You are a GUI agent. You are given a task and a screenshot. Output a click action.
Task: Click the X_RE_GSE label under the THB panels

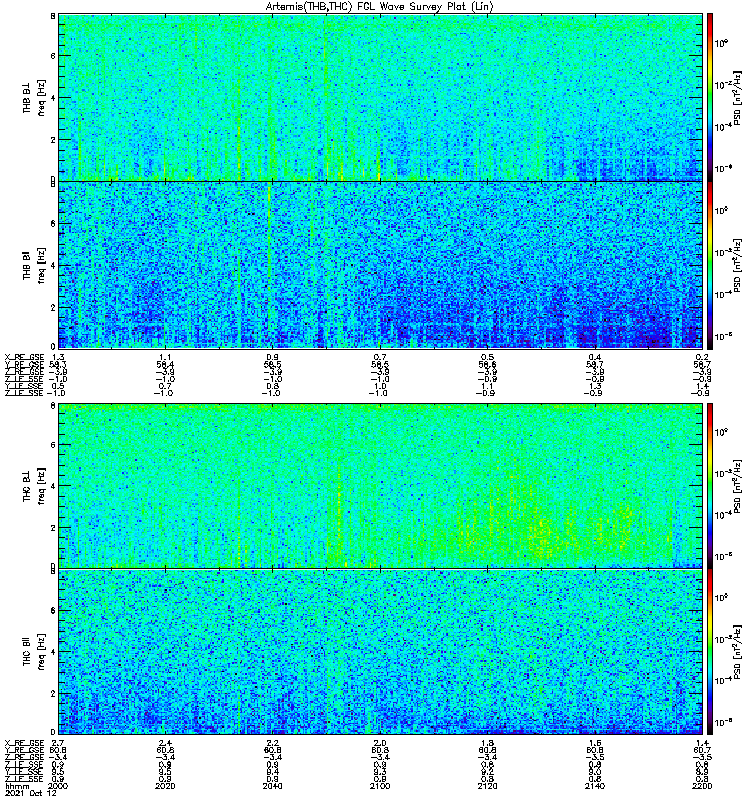[24, 357]
